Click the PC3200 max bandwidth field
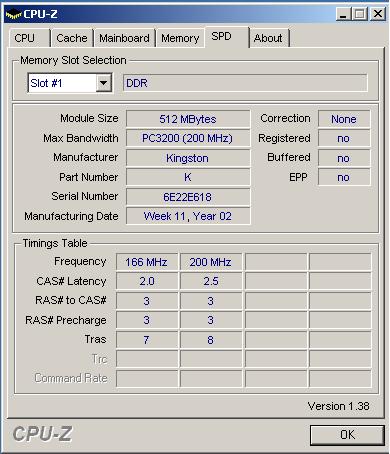The width and height of the screenshot is (390, 454). (x=188, y=138)
